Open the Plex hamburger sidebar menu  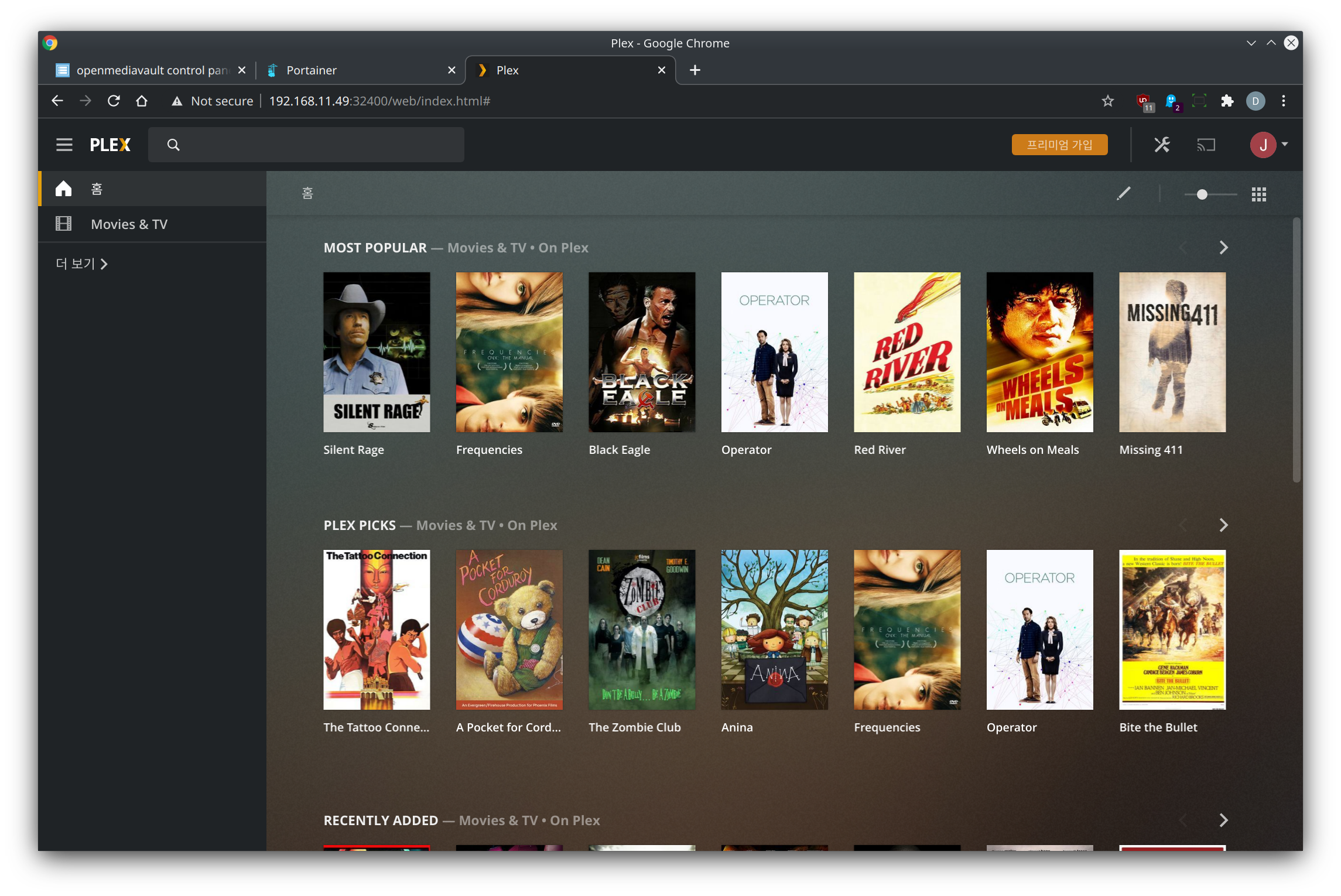[64, 145]
